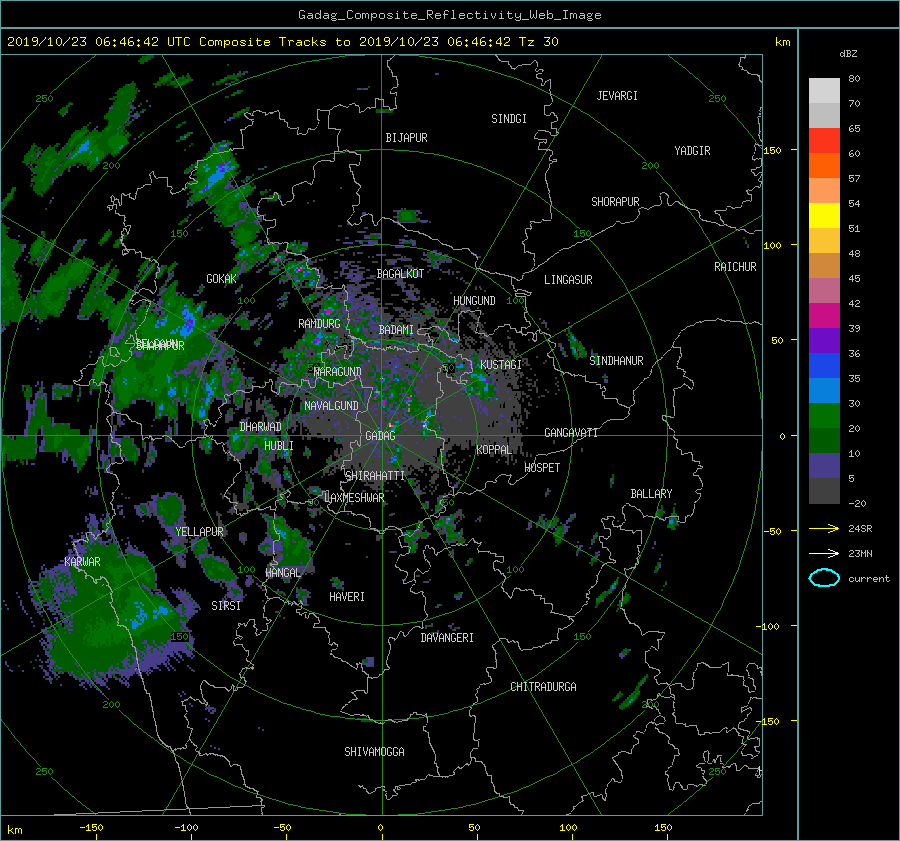900x841 pixels.
Task: Click the NARAGUND city label
Action: pyautogui.click(x=338, y=372)
